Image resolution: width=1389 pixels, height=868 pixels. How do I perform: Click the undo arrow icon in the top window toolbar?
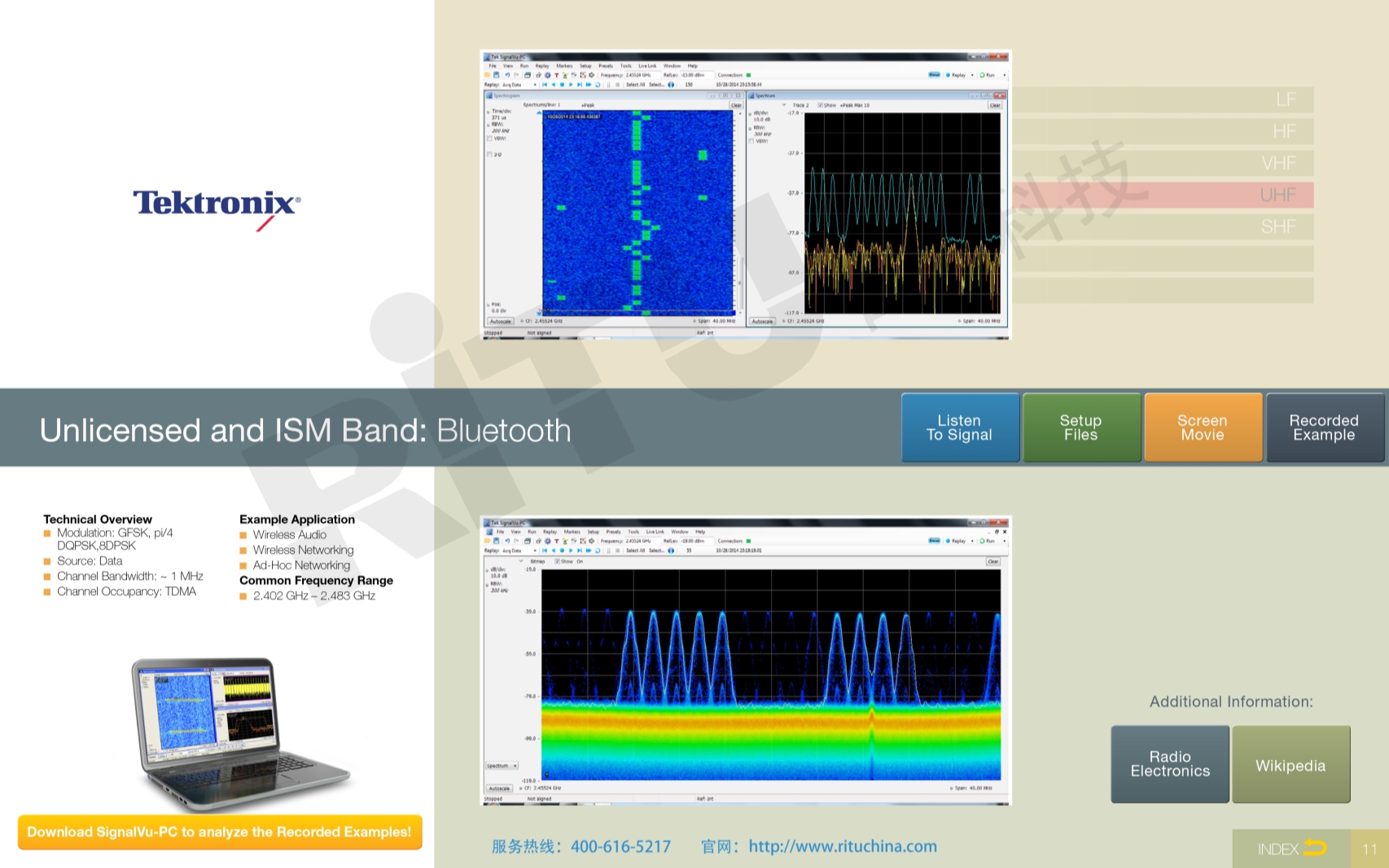(506, 75)
